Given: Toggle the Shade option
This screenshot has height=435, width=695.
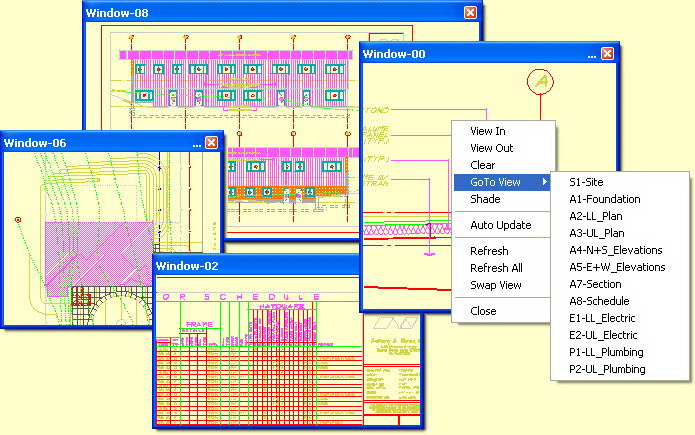Looking at the screenshot, I should (485, 199).
